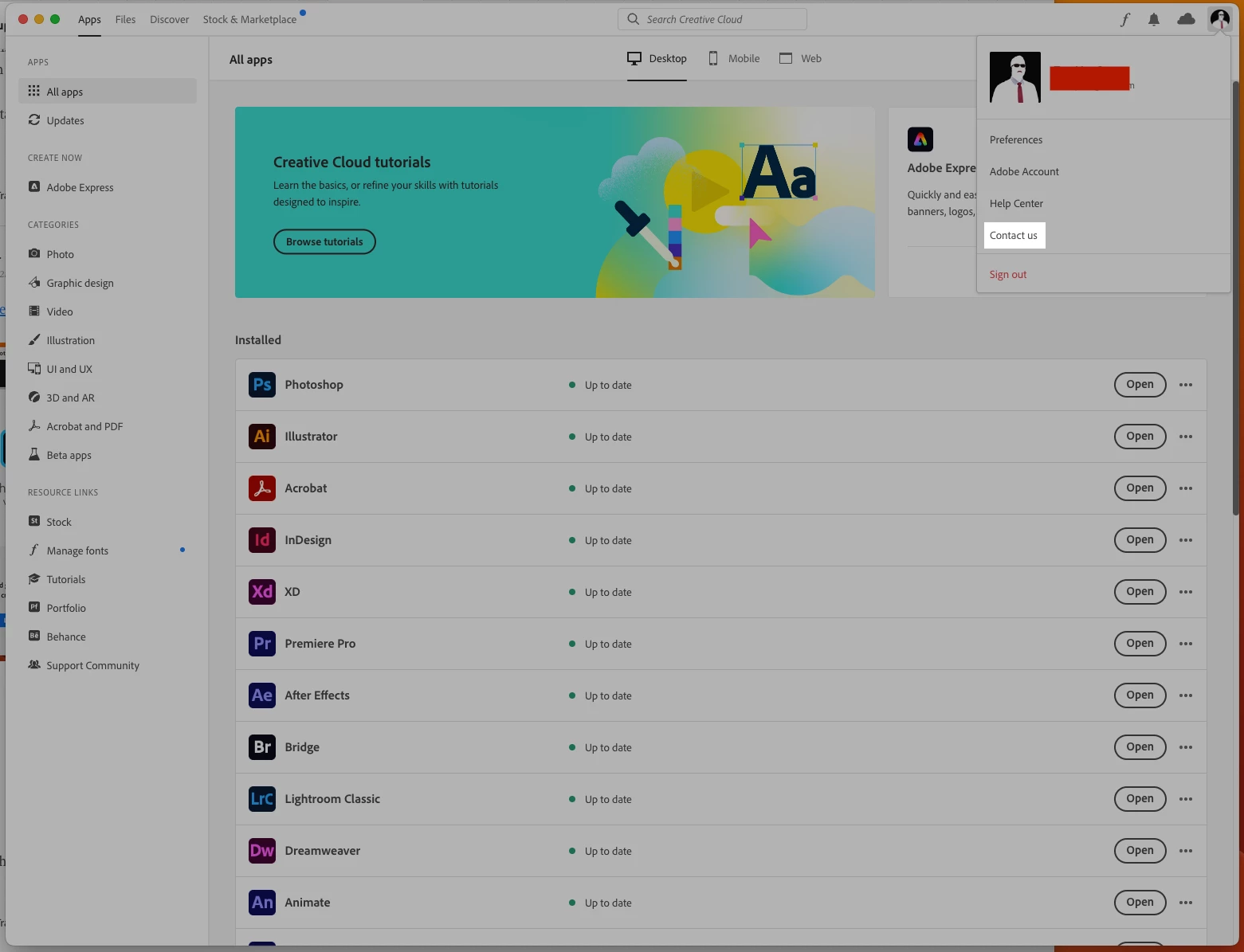Select All apps in the sidebar

108,92
